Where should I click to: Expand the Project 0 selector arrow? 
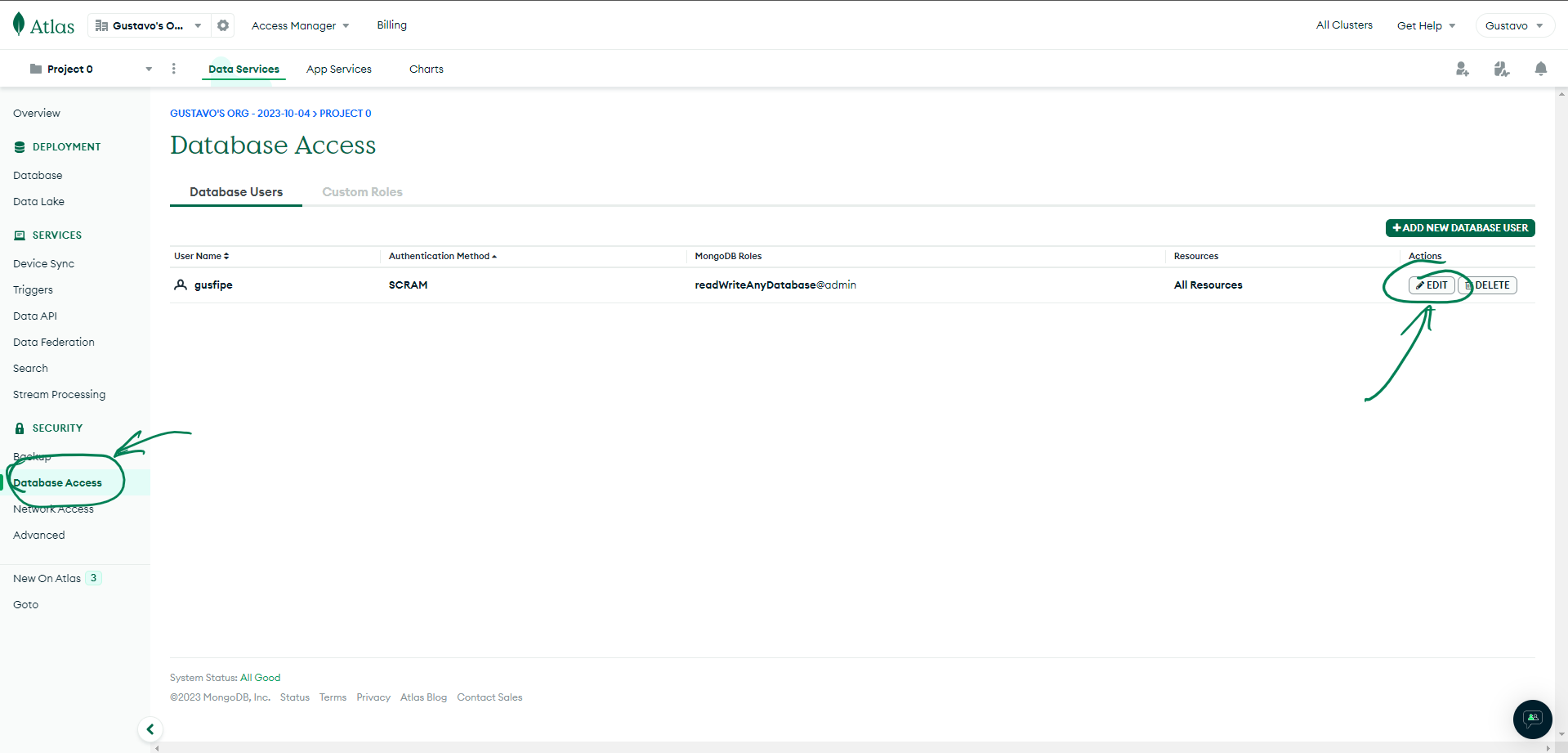(149, 69)
